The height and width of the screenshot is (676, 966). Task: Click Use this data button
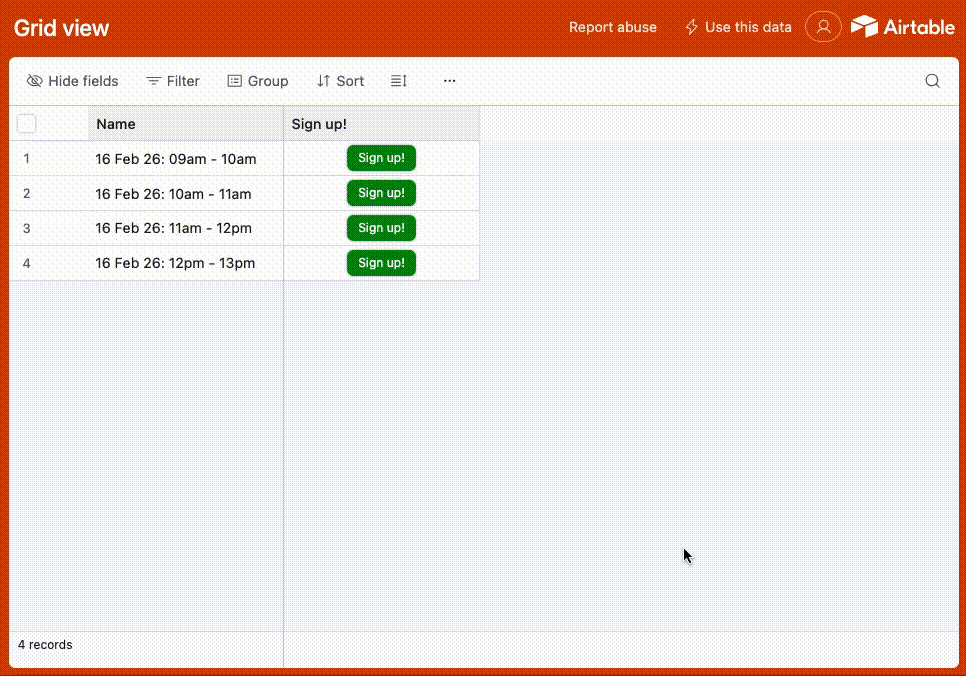point(738,27)
